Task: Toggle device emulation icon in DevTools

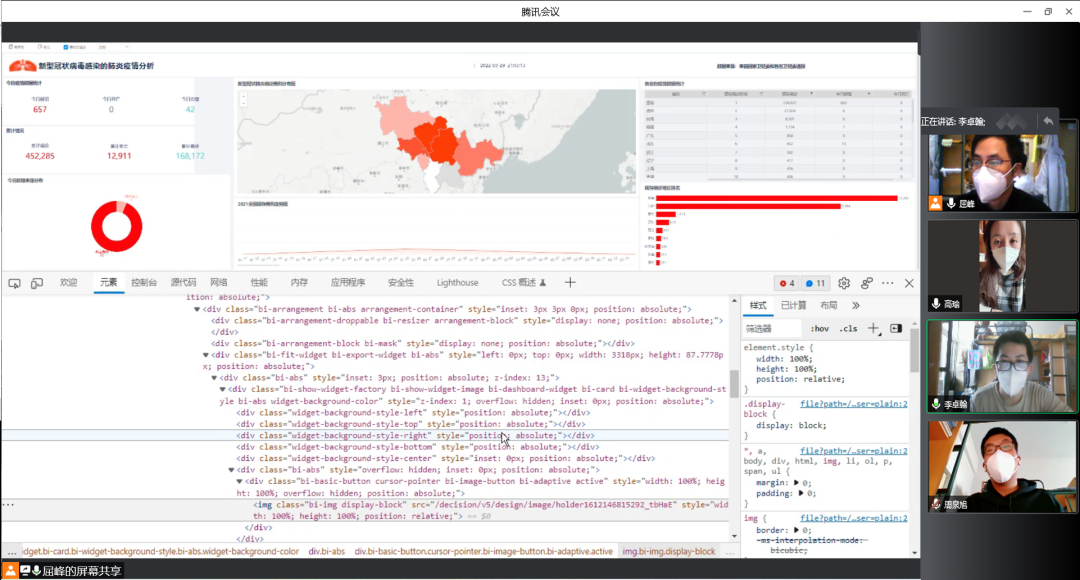Action: coord(37,283)
